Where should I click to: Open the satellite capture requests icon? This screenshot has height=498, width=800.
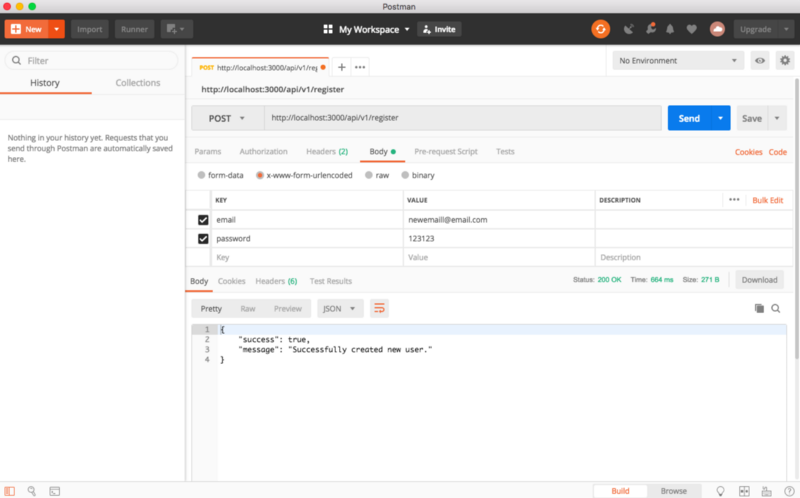[x=629, y=29]
